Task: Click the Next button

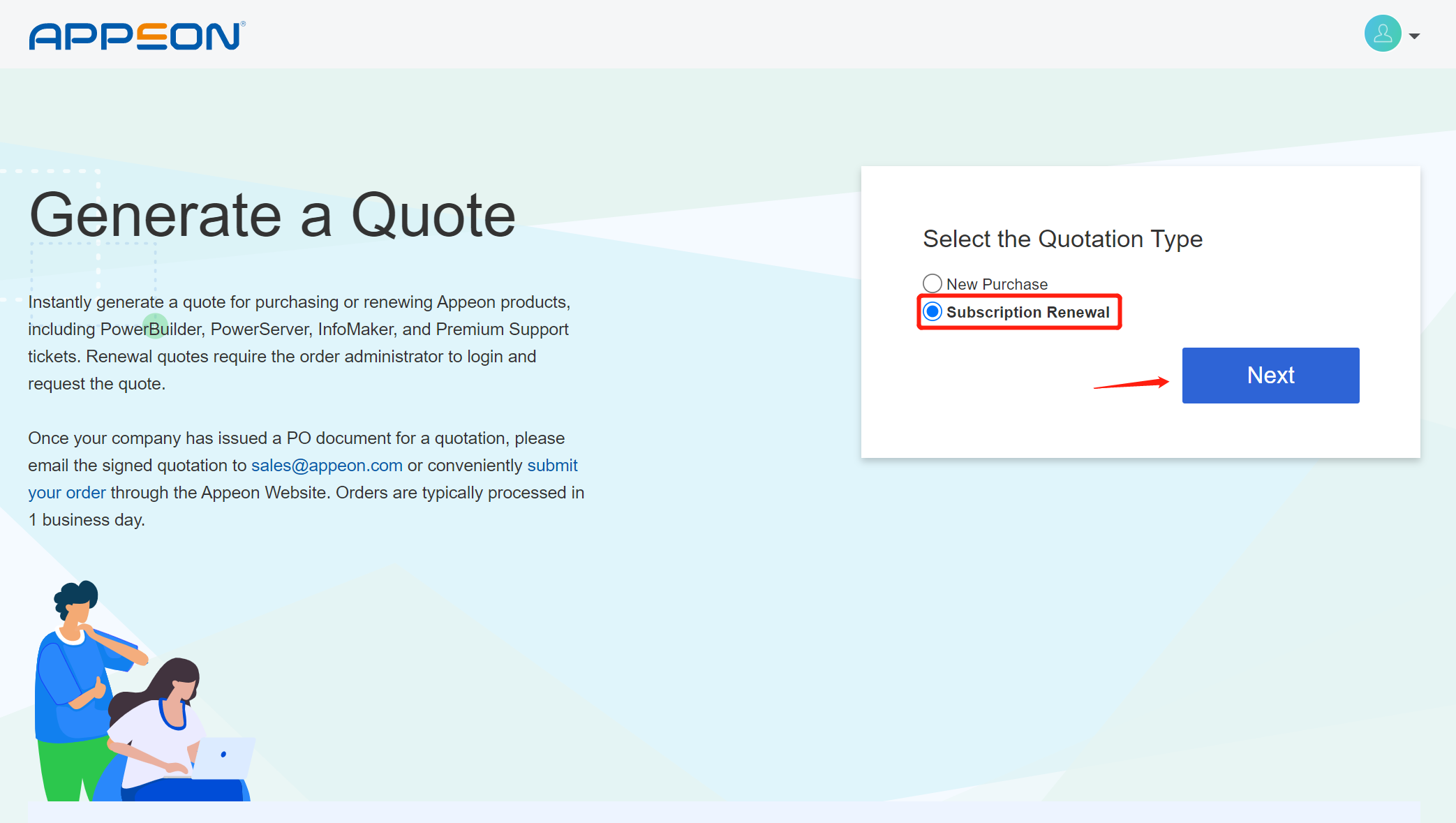Action: coord(1270,375)
